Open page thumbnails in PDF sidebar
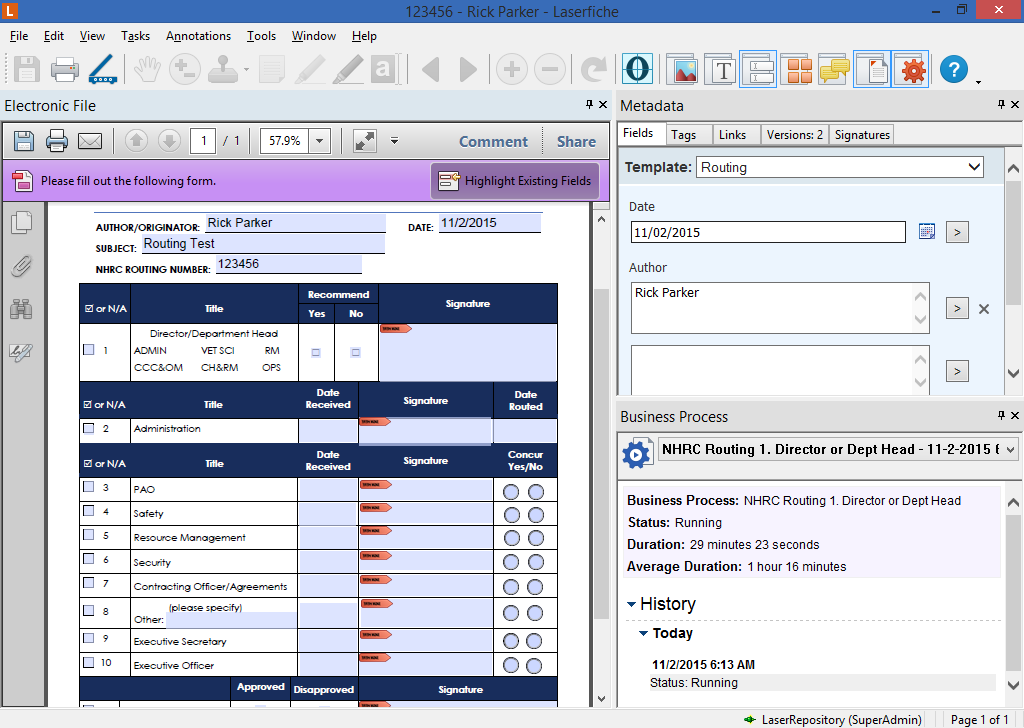Screen dimensions: 1024x728 (x=22, y=223)
